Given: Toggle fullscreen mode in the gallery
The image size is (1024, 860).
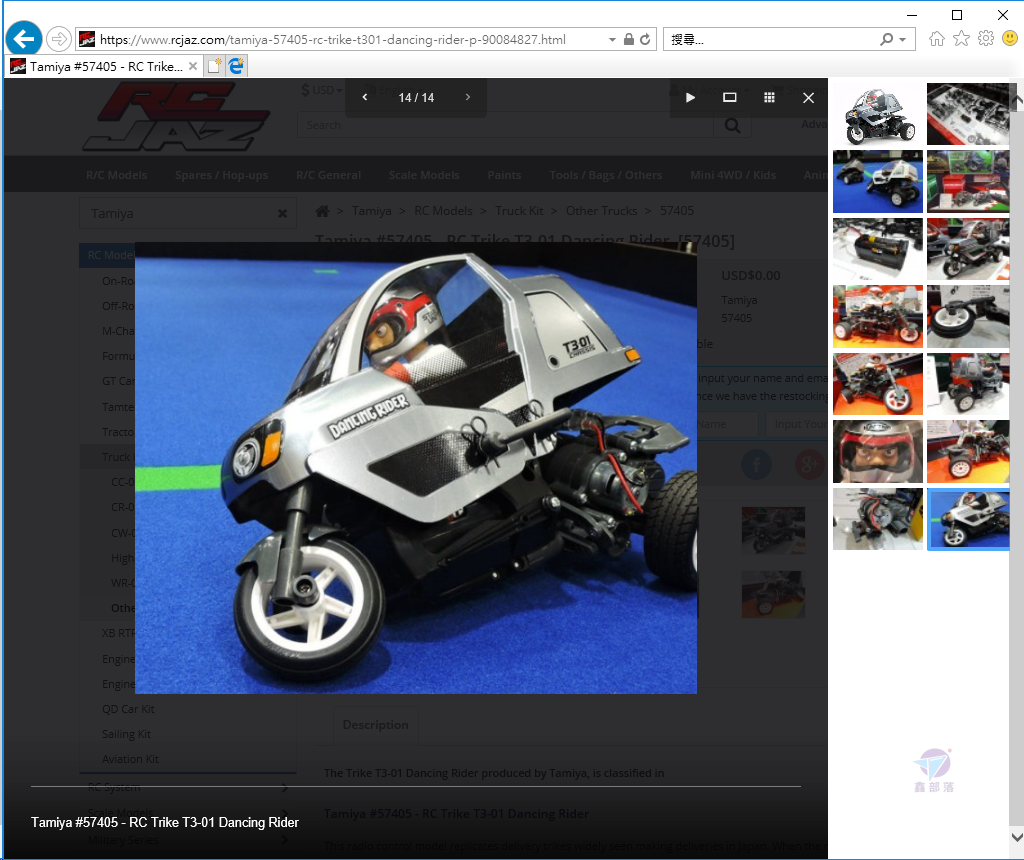Looking at the screenshot, I should point(729,97).
